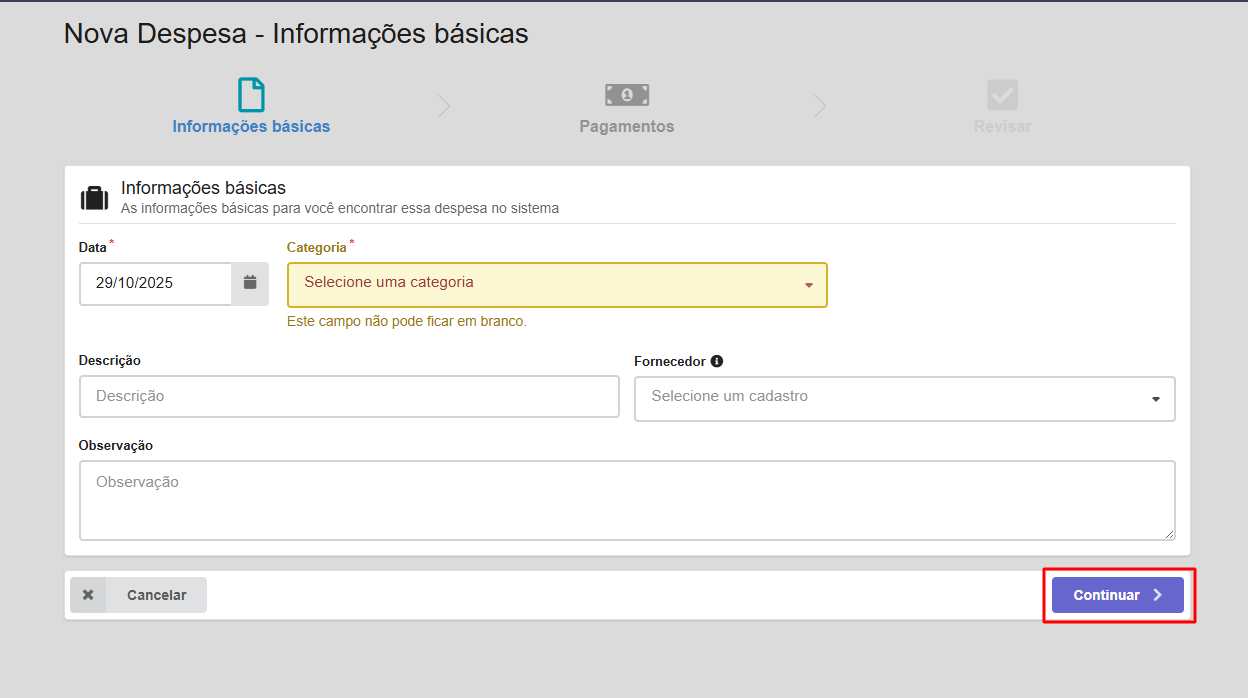Click the briefcase icon in section header

point(95,197)
